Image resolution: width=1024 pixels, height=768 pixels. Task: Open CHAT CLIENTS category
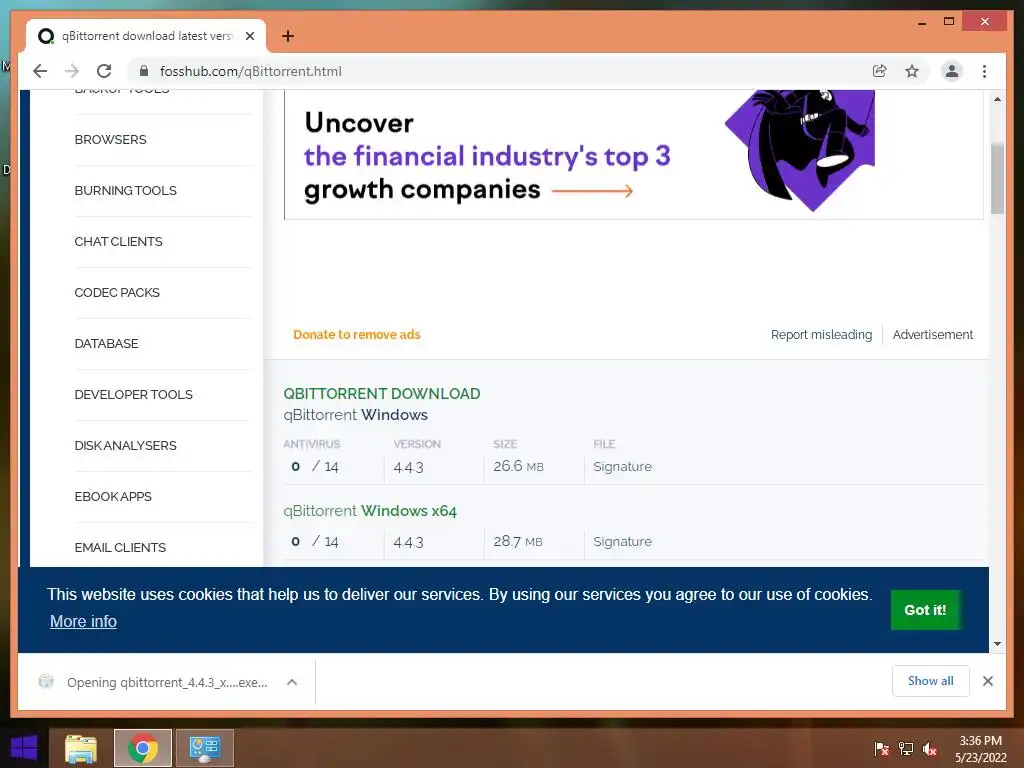[118, 242]
